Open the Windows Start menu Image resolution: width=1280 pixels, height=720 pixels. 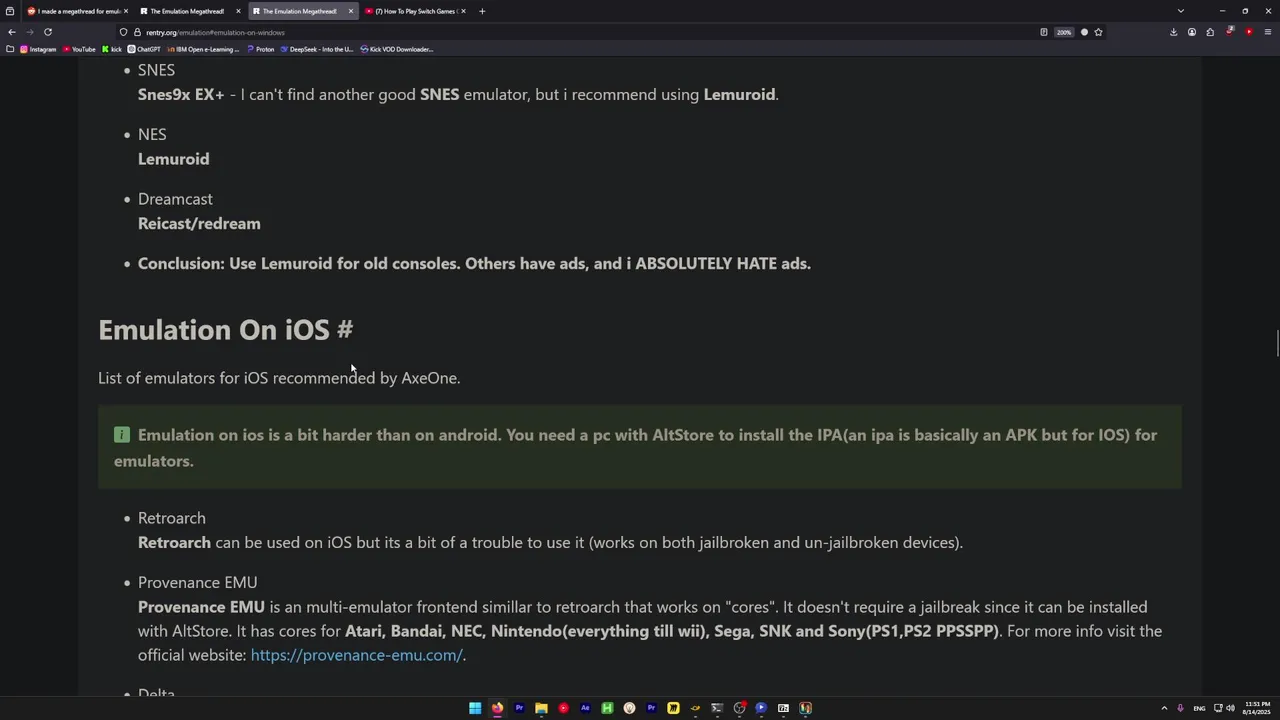[475, 708]
